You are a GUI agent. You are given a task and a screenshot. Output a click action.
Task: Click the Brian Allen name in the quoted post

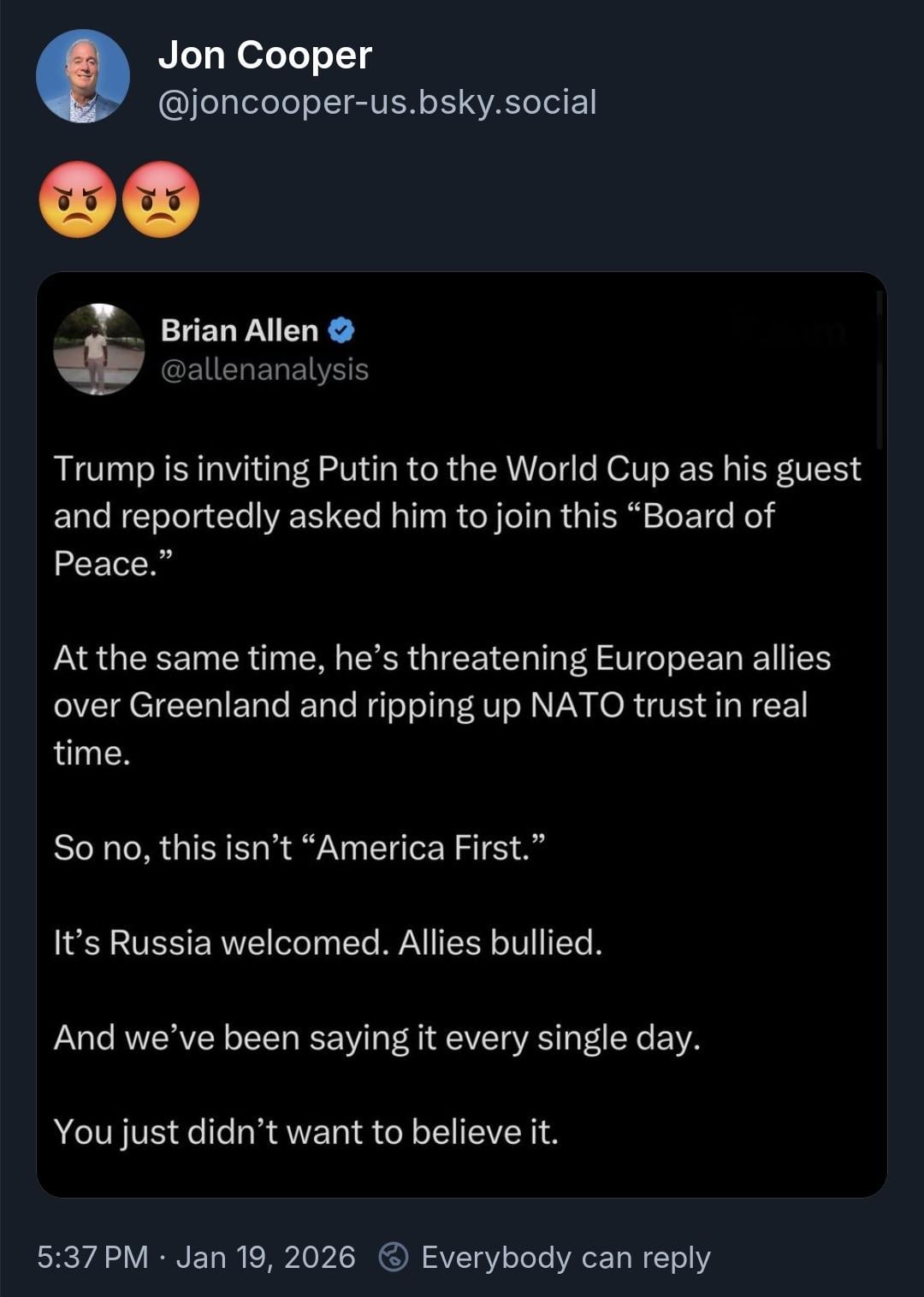pyautogui.click(x=240, y=330)
